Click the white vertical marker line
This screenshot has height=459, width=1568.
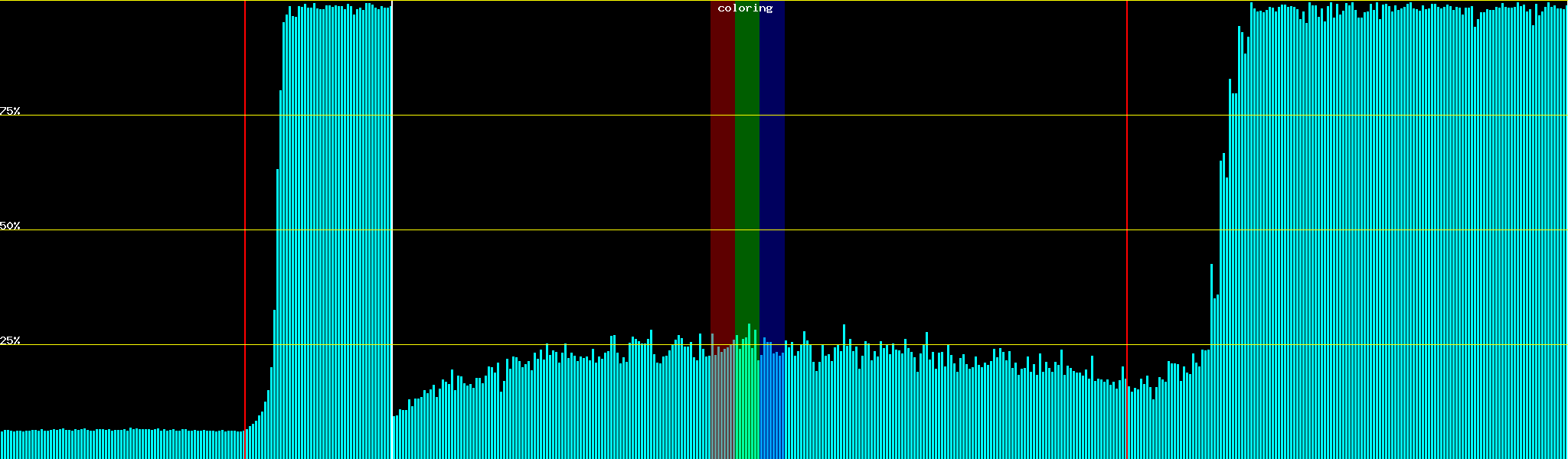click(x=392, y=229)
